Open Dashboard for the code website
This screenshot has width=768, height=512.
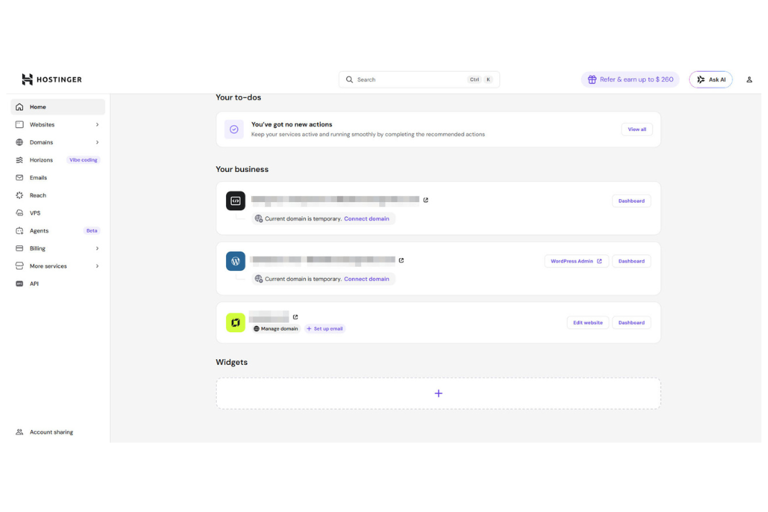(x=631, y=201)
